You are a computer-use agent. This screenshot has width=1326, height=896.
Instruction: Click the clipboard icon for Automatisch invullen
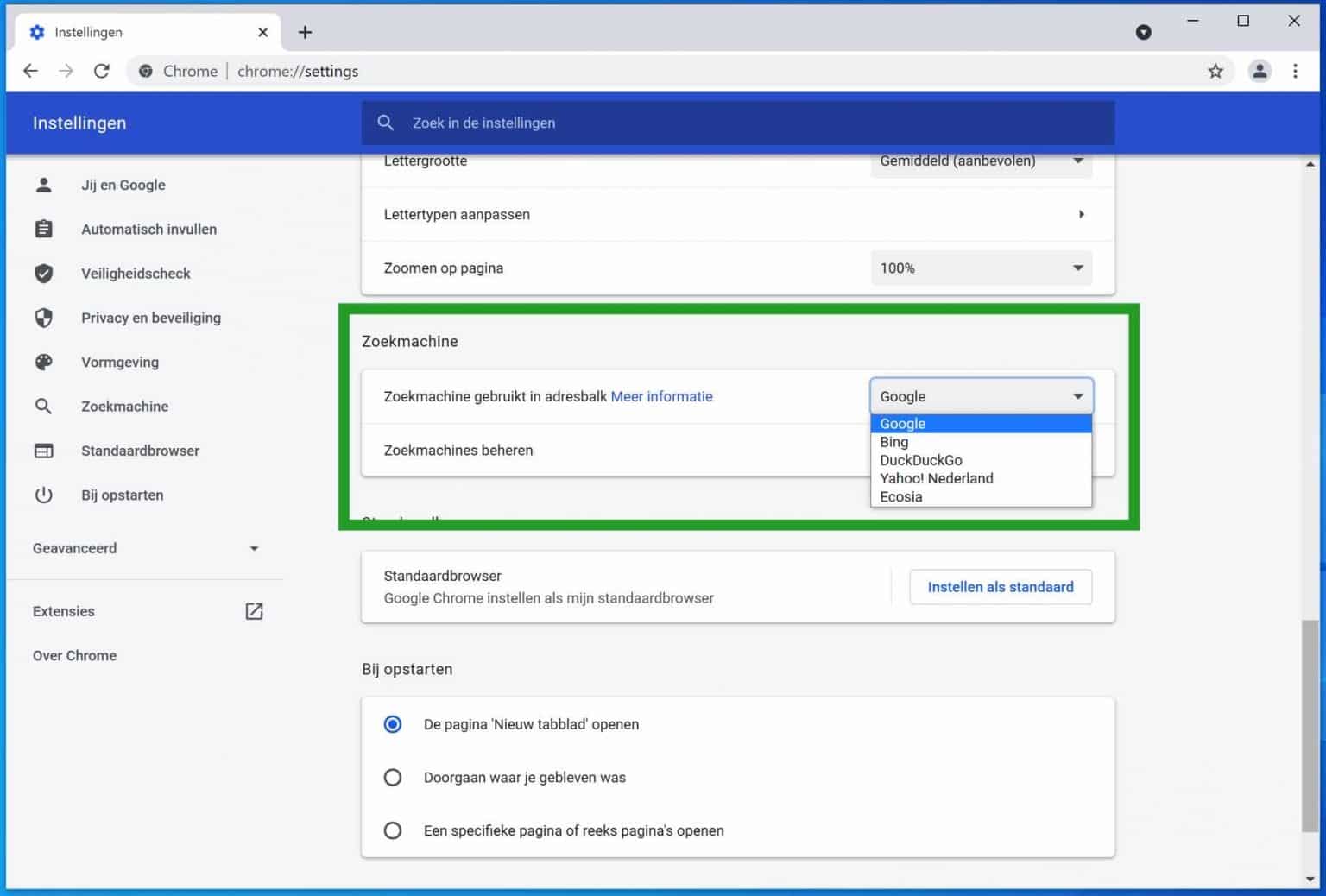coord(44,229)
